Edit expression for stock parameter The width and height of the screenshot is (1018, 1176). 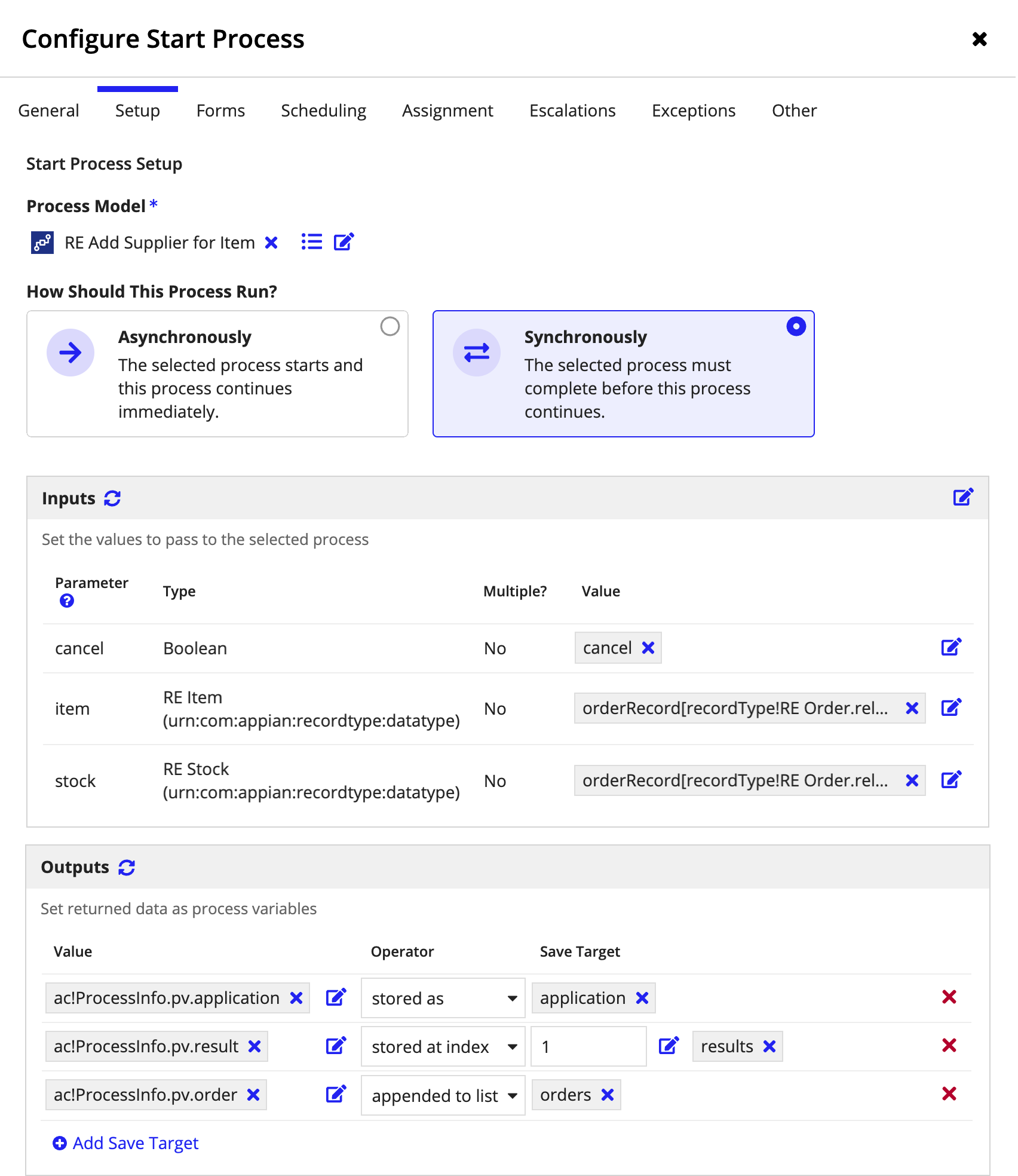951,780
